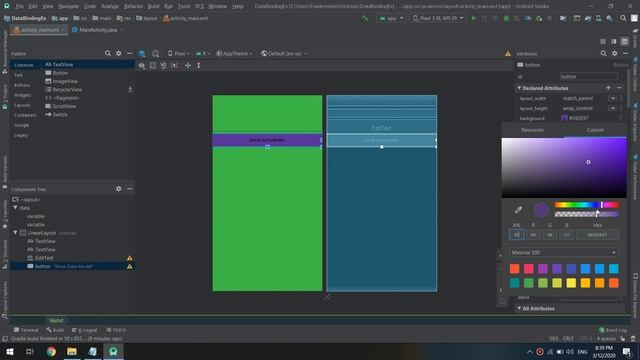Viewport: 640px width, 360px height.
Task: Click warning icon on EditText row
Action: 129,258
